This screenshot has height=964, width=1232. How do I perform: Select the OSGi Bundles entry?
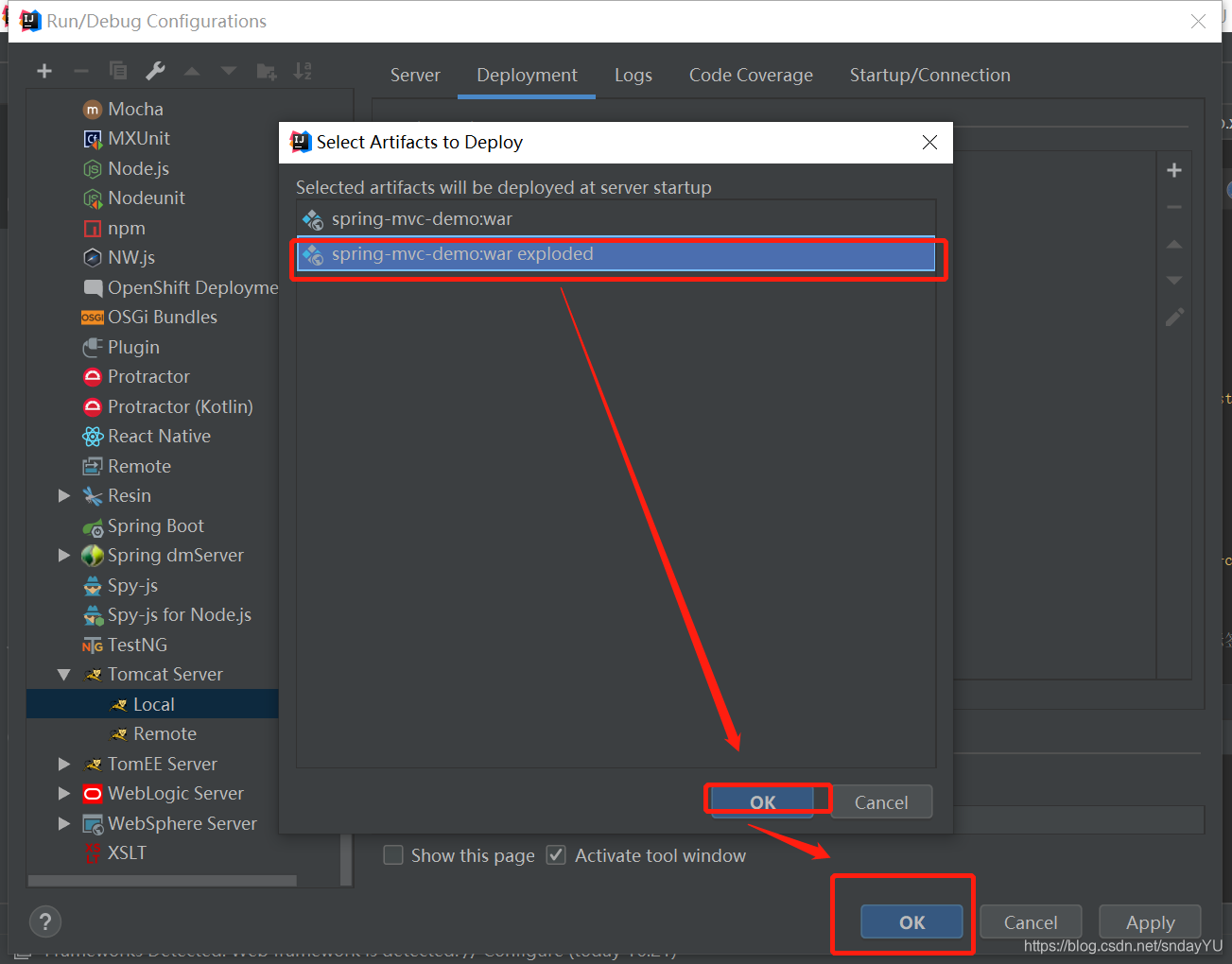pyautogui.click(x=163, y=317)
